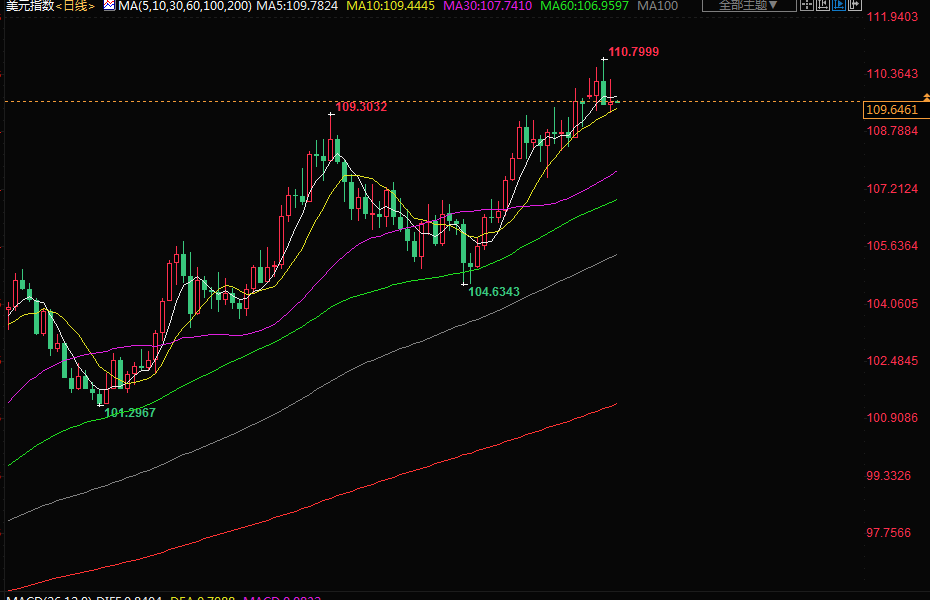Image resolution: width=930 pixels, height=600 pixels.
Task: Click the 109.3032 peak price label
Action: (361, 107)
